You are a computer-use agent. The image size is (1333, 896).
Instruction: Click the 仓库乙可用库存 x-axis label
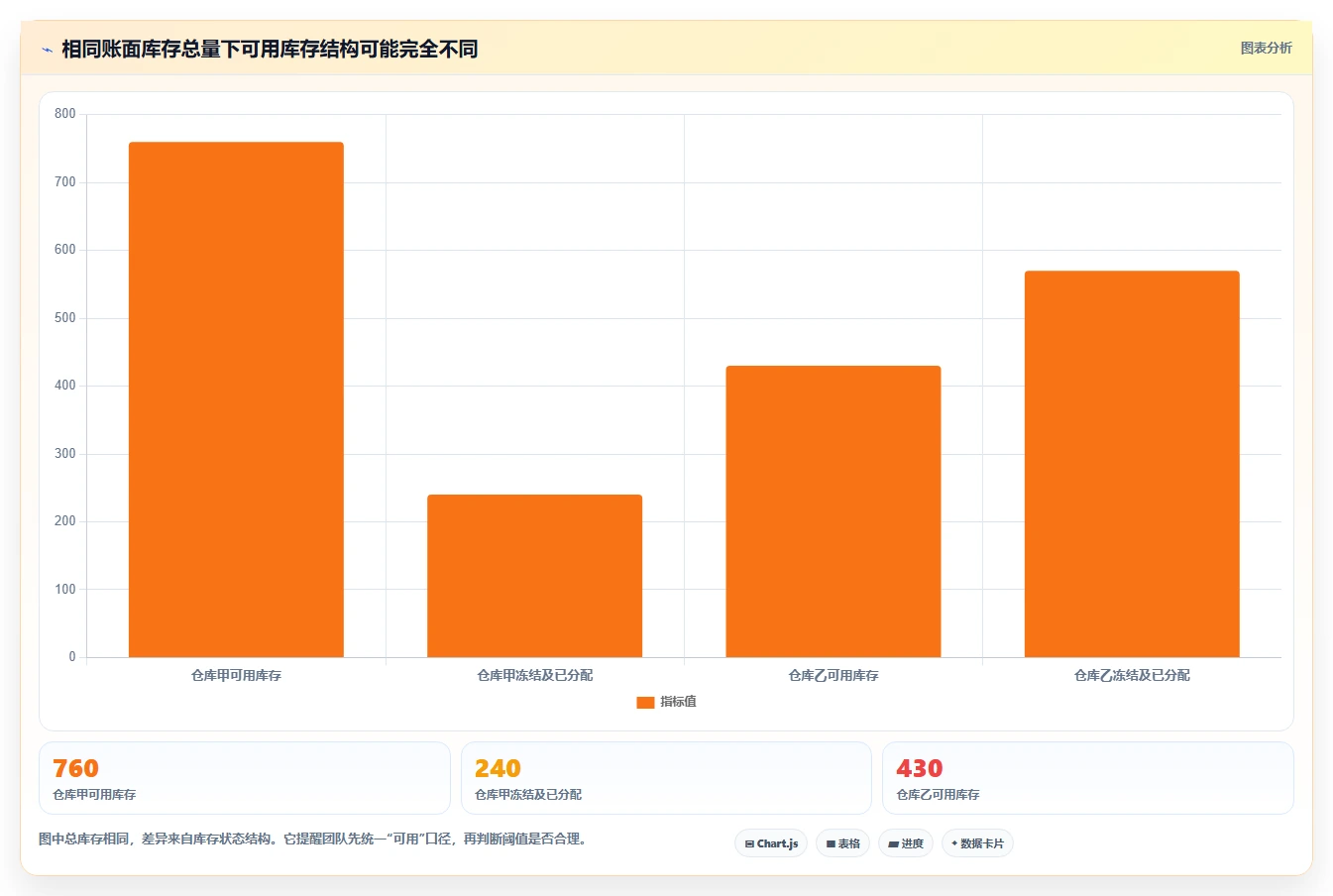pos(833,675)
